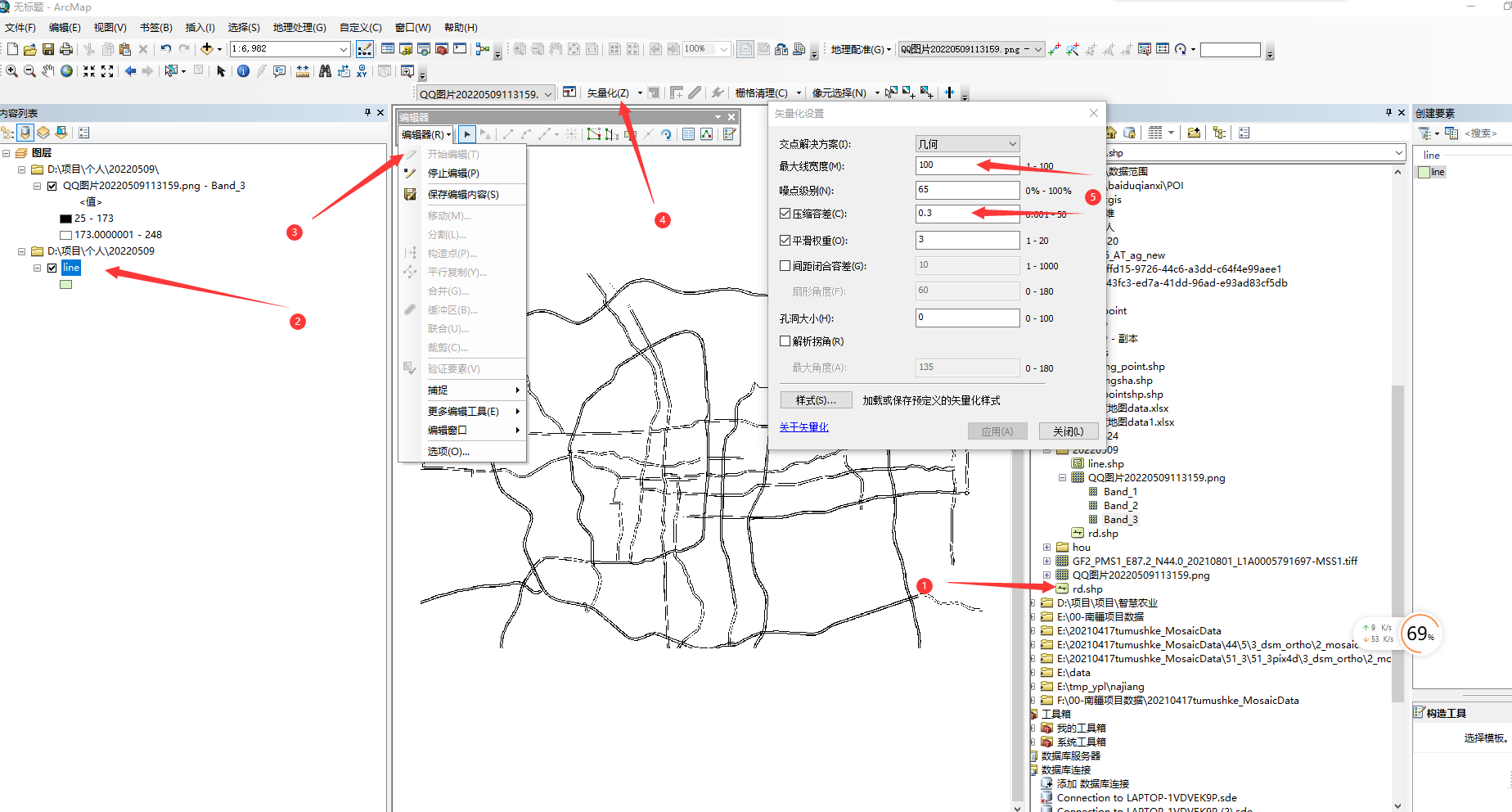
Task: Click the 噪点级别 input field
Action: tap(967, 190)
